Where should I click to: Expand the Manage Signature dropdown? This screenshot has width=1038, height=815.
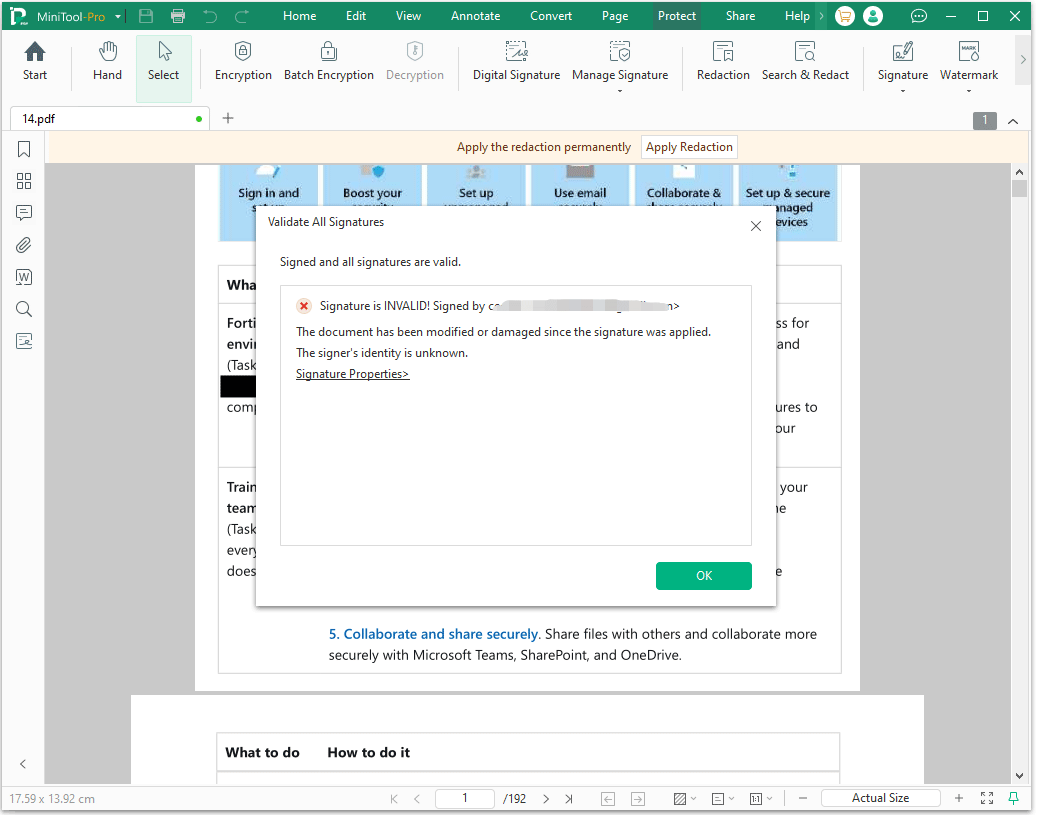[x=620, y=91]
